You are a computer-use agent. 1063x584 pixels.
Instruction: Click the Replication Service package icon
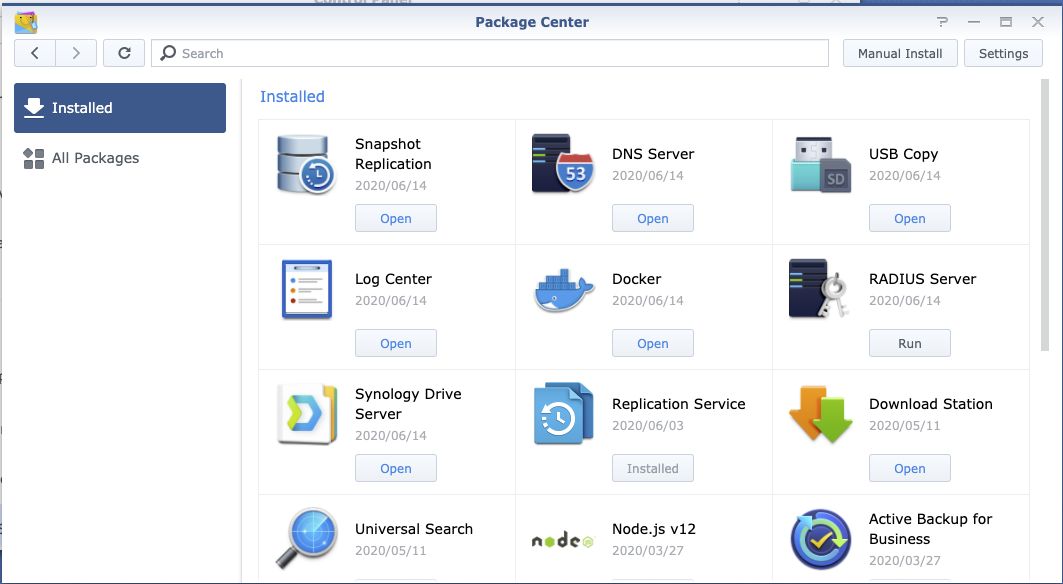(x=563, y=414)
